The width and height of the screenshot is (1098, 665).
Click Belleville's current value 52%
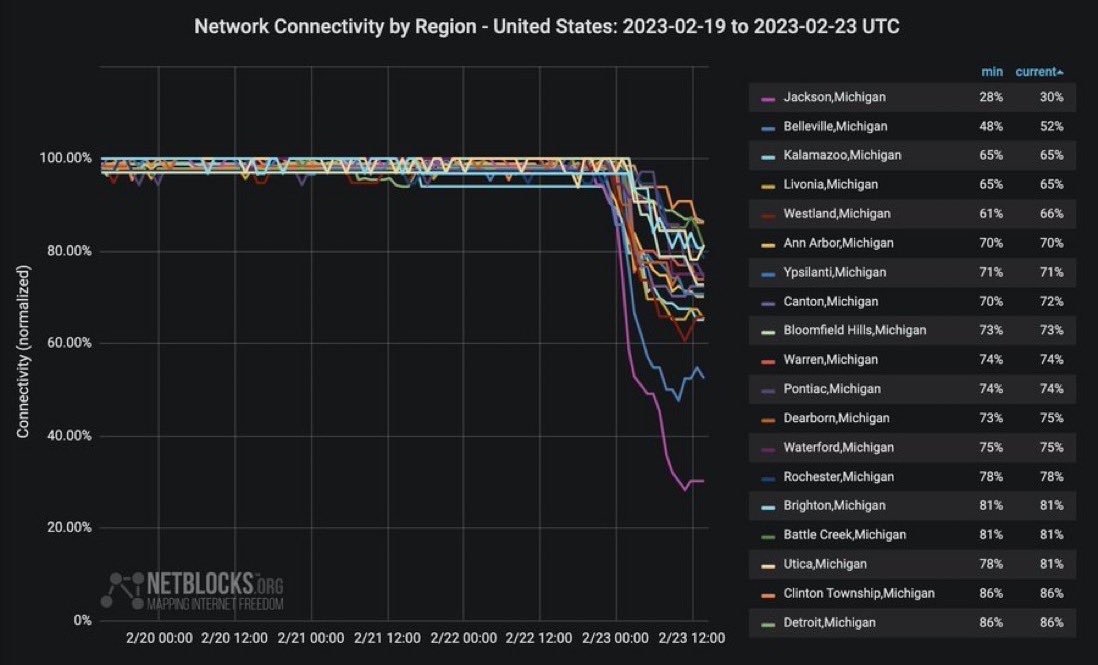point(1052,127)
